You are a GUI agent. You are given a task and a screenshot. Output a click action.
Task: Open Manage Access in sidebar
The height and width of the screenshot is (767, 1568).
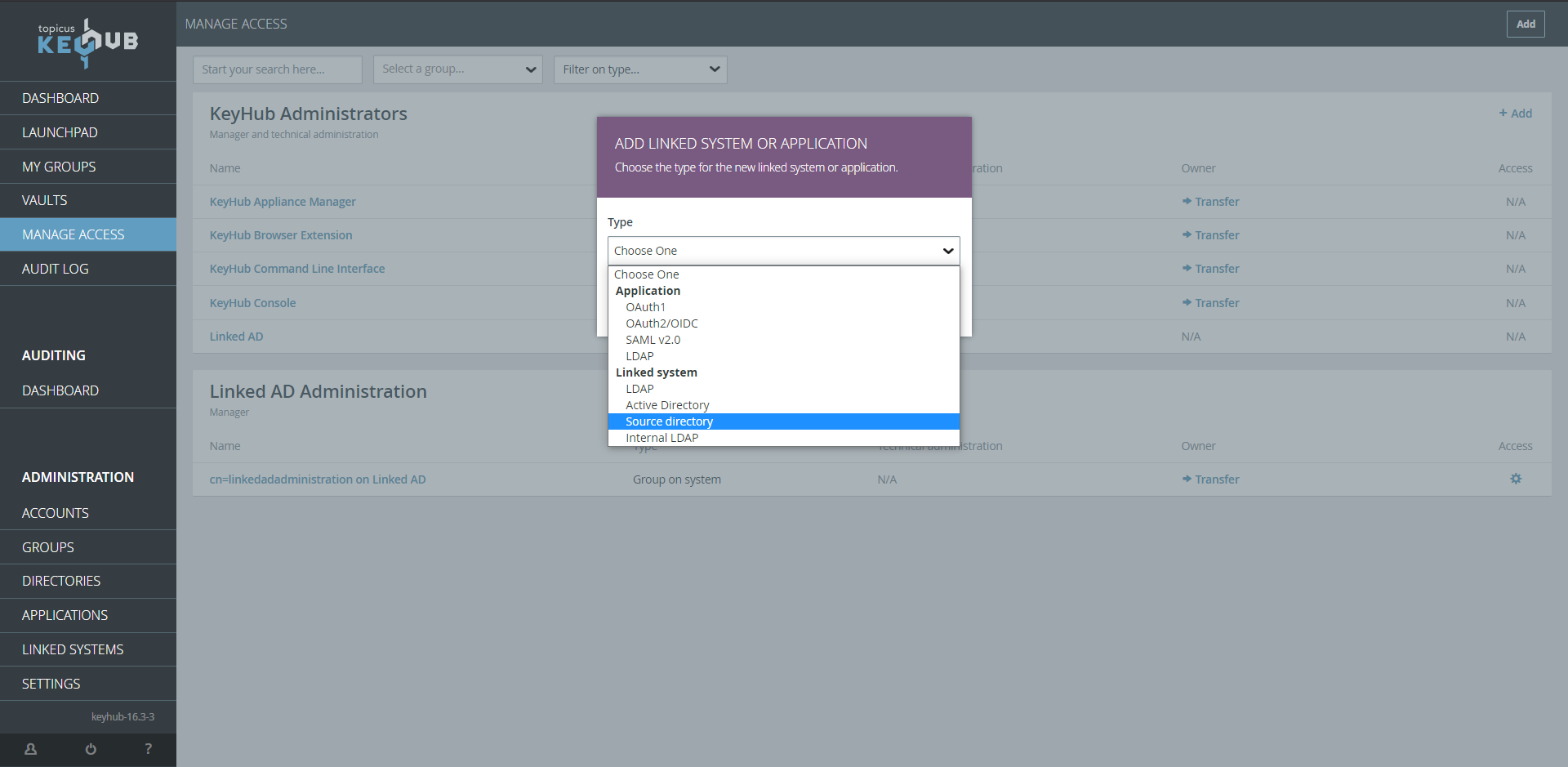88,234
